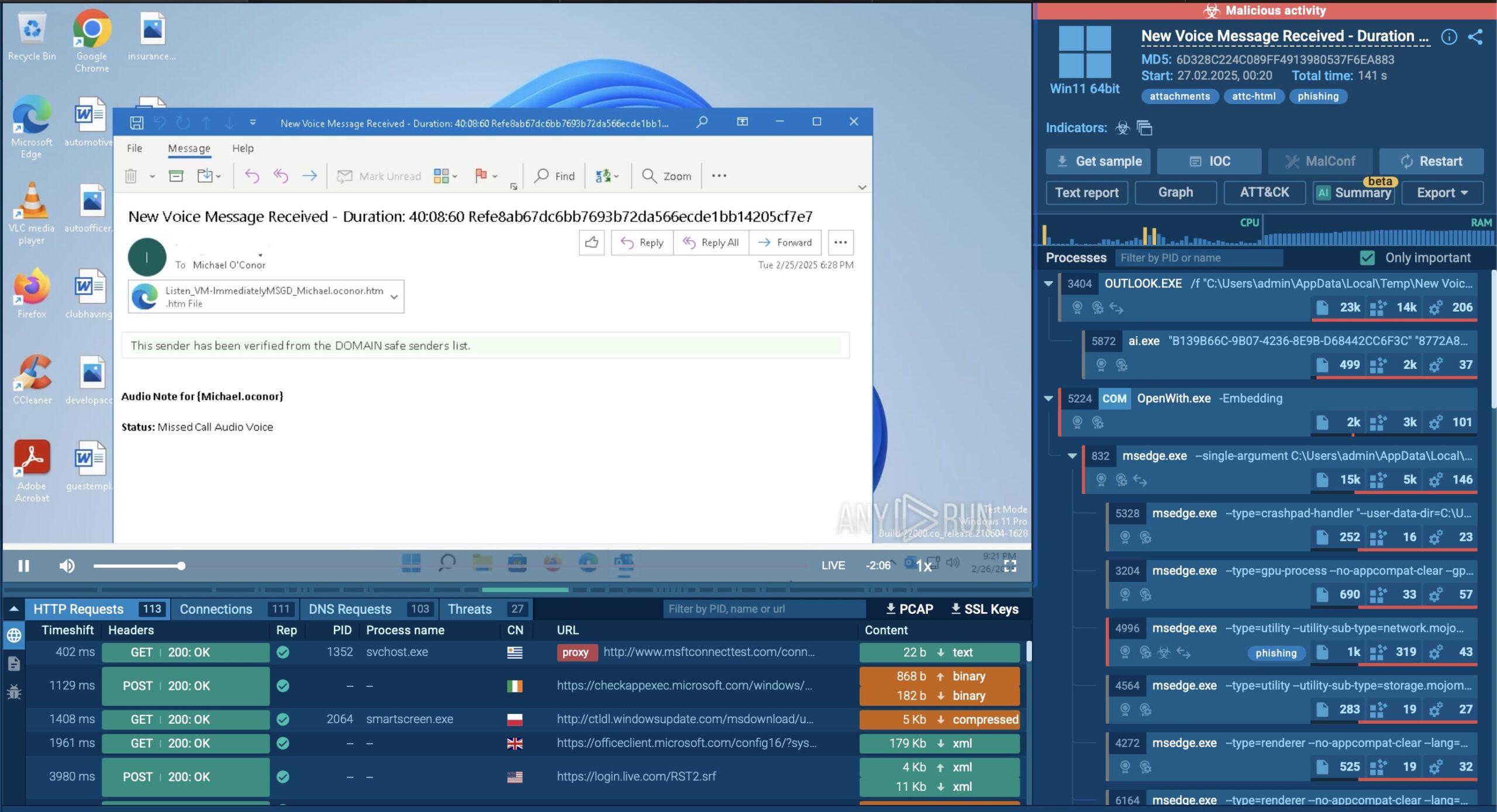Download the PCAP file
This screenshot has width=1497, height=812.
coord(909,609)
